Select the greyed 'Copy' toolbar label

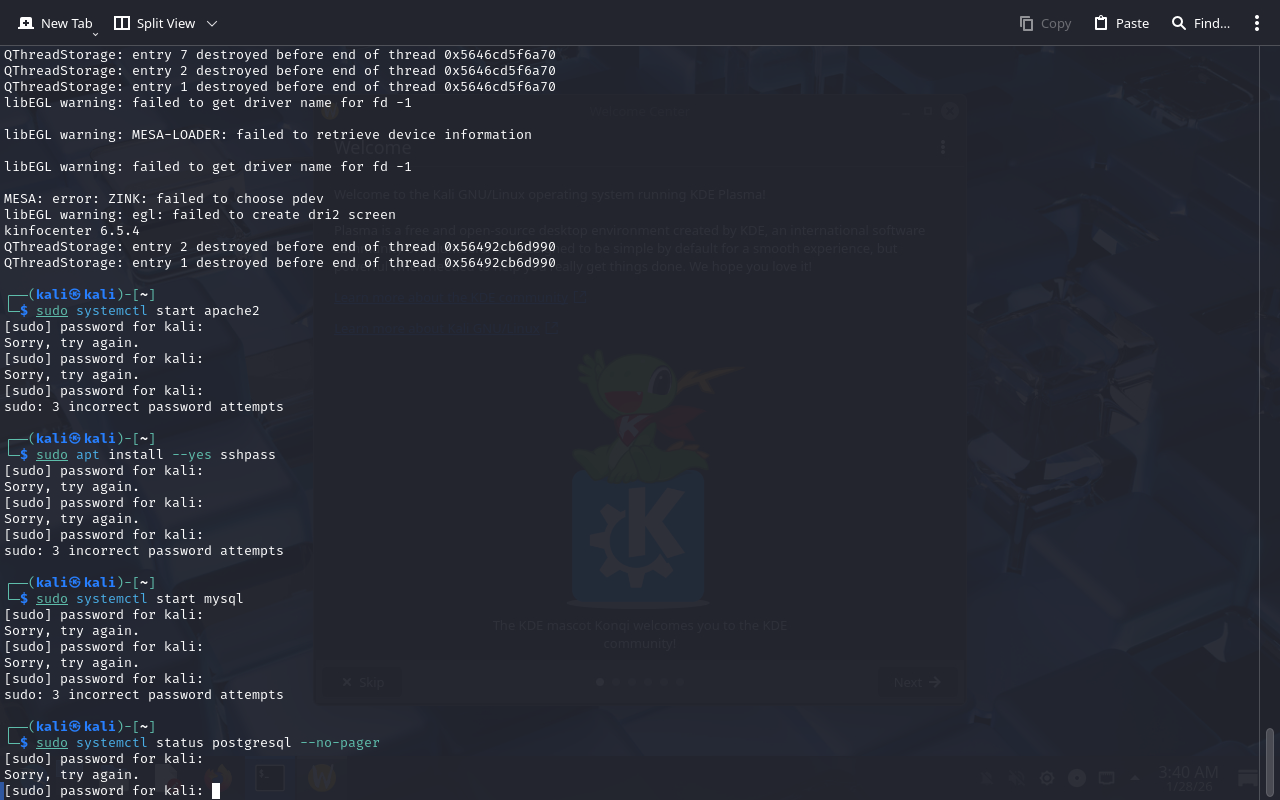click(x=1055, y=23)
